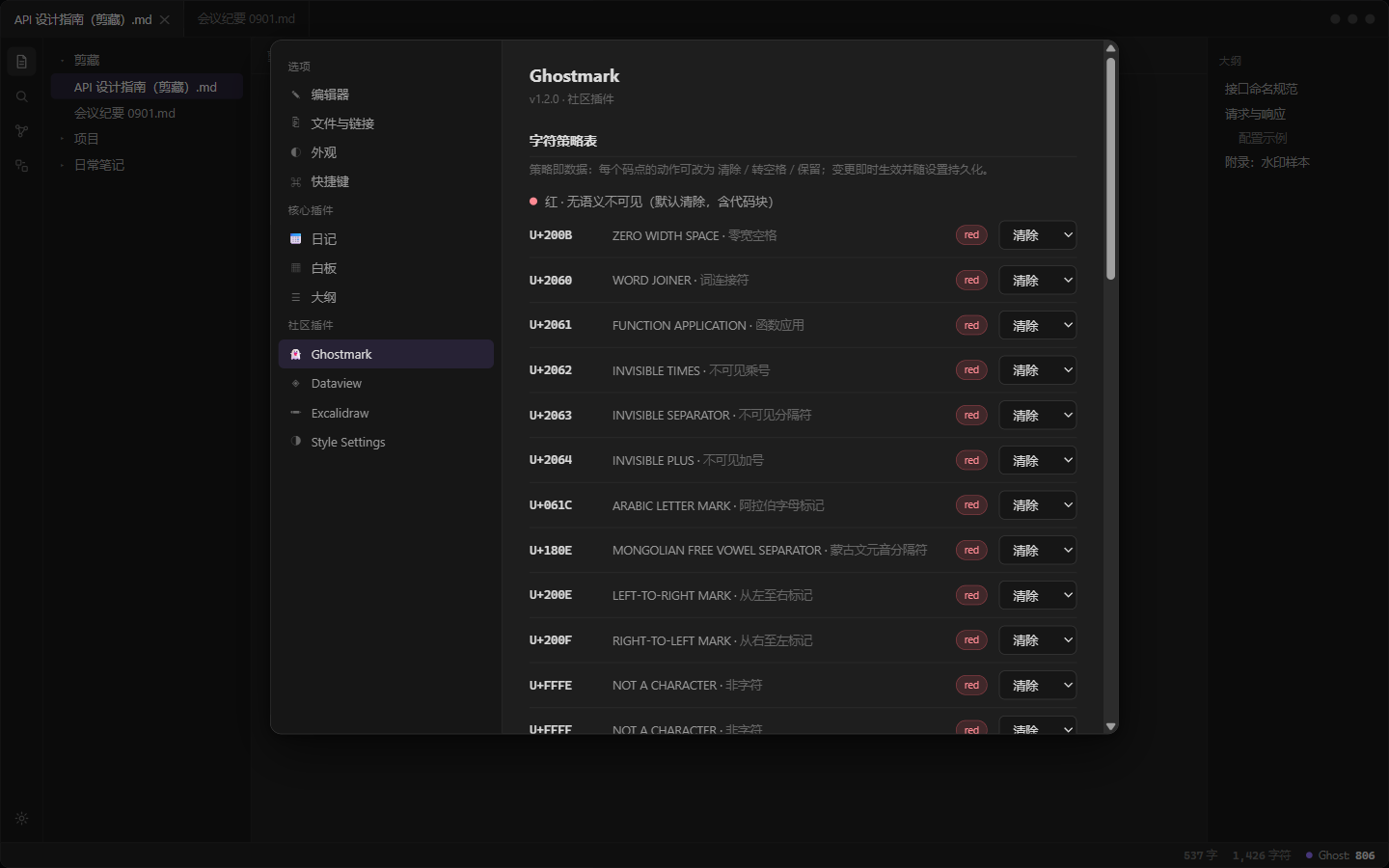
Task: Expand the 项目 folder
Action: click(147, 139)
